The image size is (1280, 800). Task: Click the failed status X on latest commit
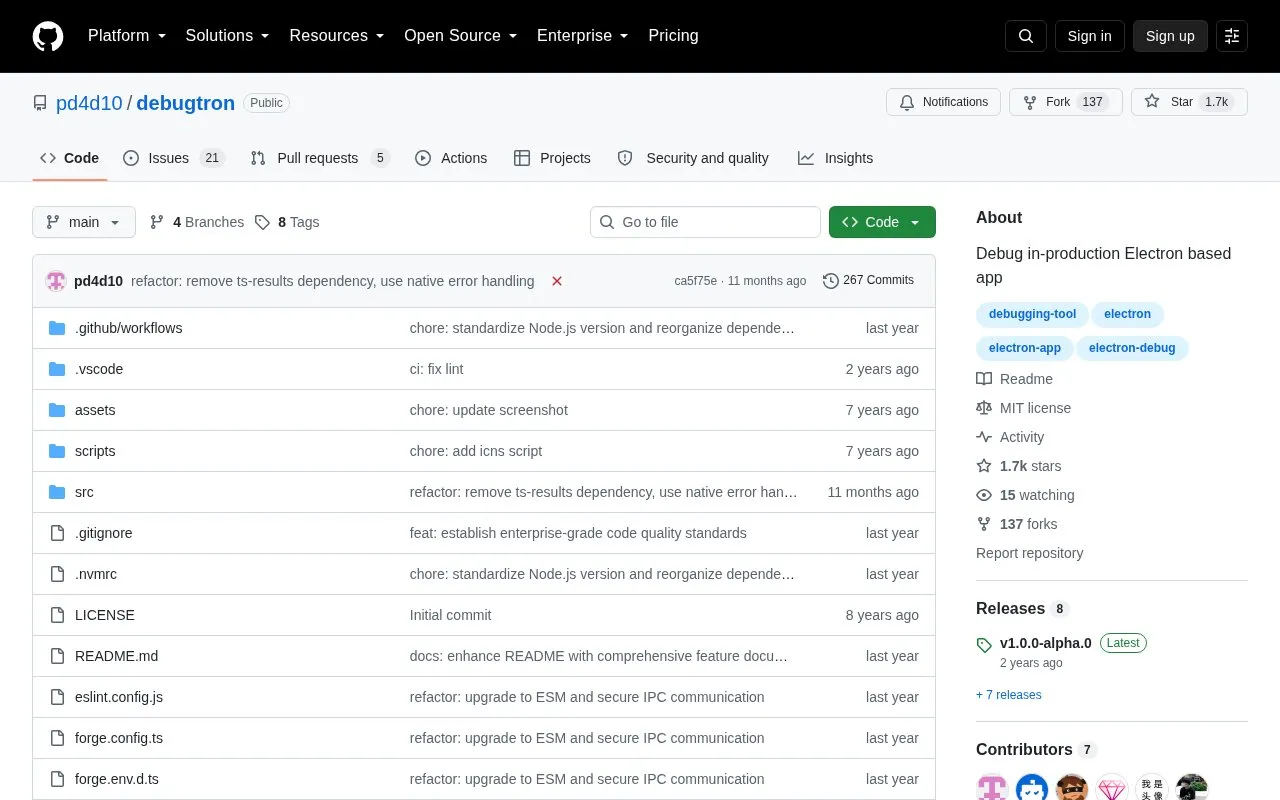pos(557,281)
